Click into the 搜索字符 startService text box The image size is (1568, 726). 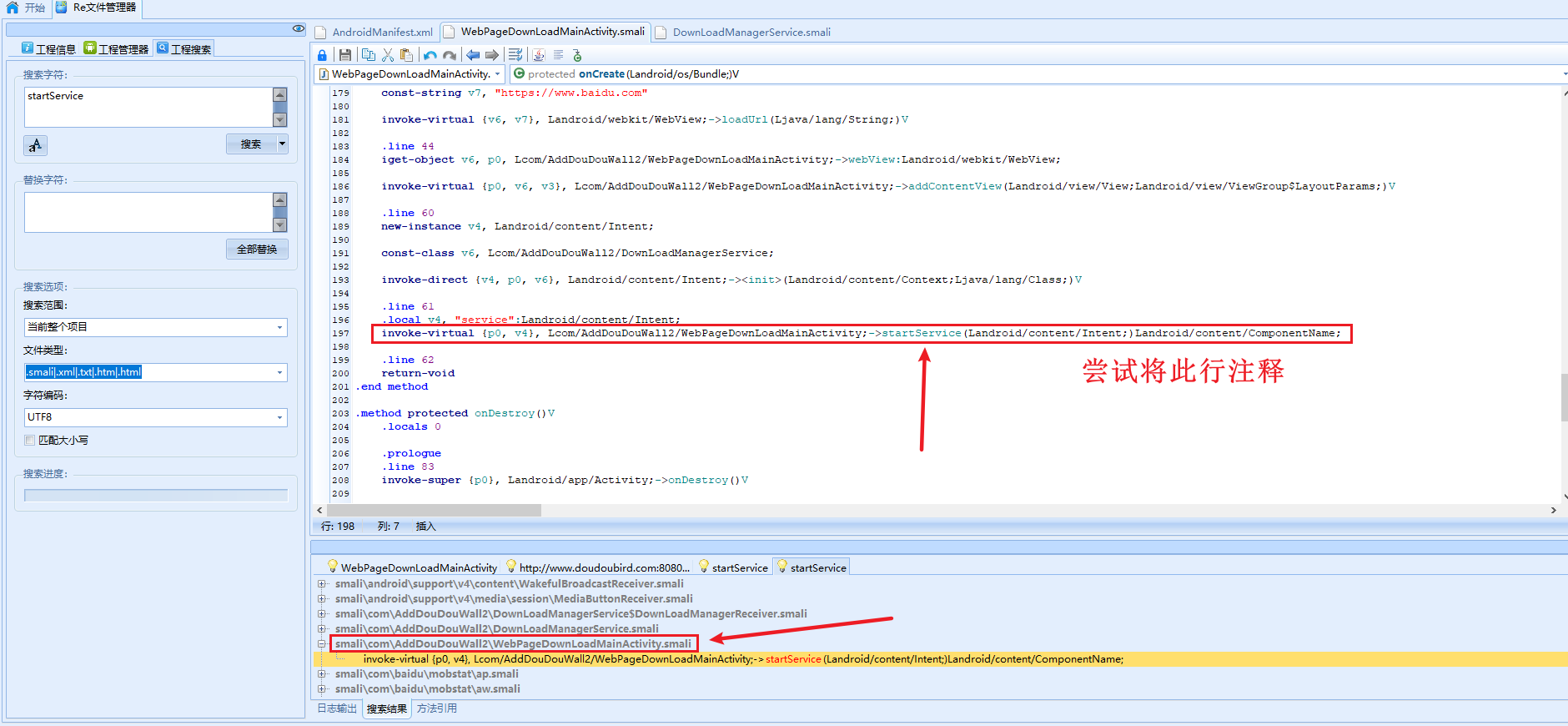148,107
